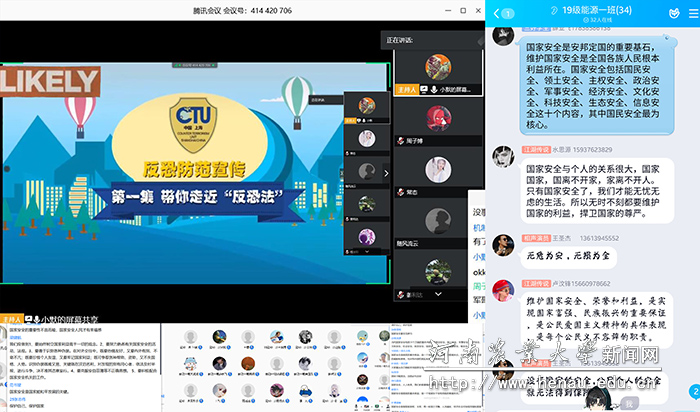The width and height of the screenshot is (700, 412).
Task: Expand the small participant strip with right chevron
Action: click(386, 174)
